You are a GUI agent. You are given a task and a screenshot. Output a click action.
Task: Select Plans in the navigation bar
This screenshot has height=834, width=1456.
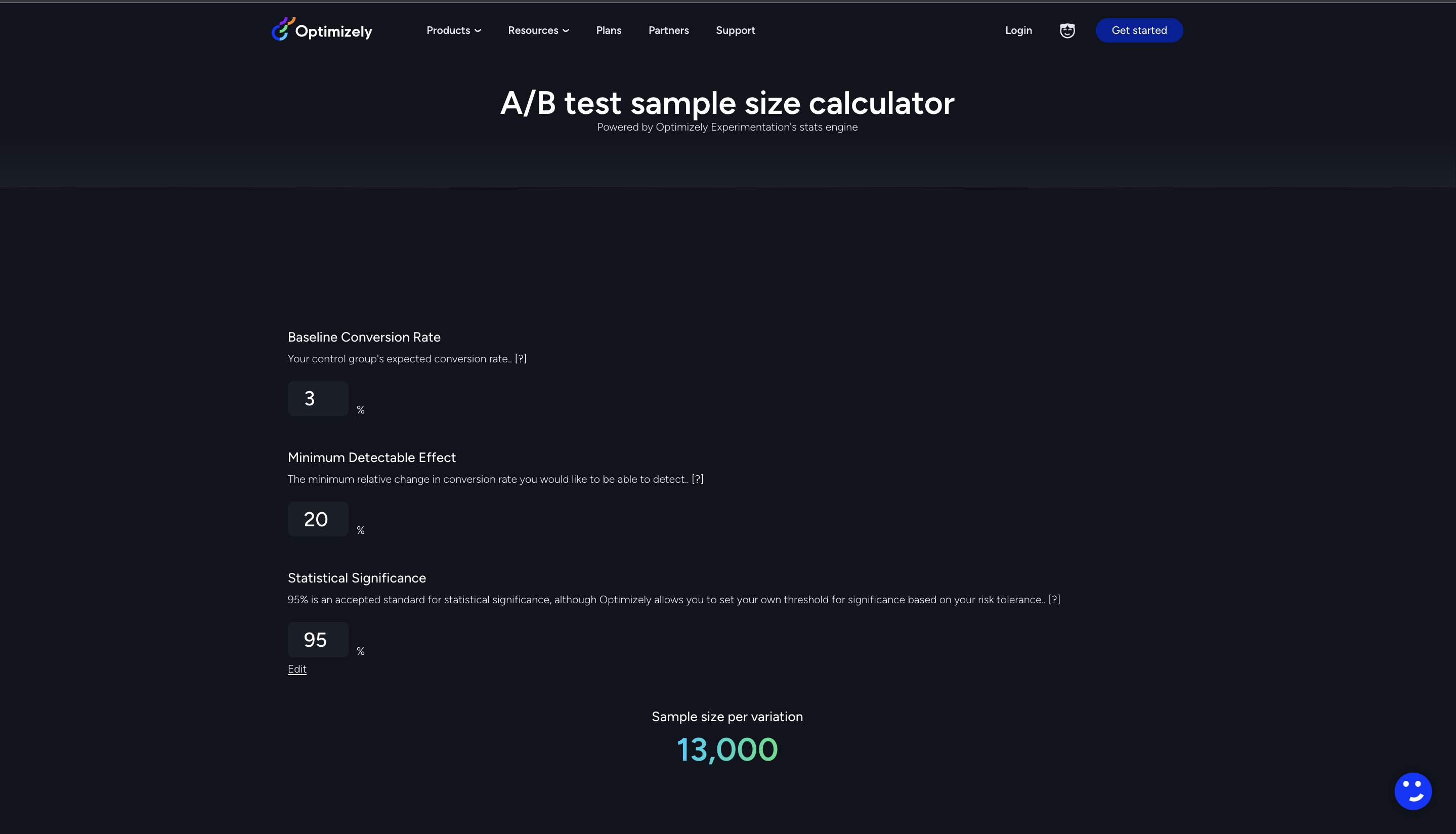tap(609, 30)
